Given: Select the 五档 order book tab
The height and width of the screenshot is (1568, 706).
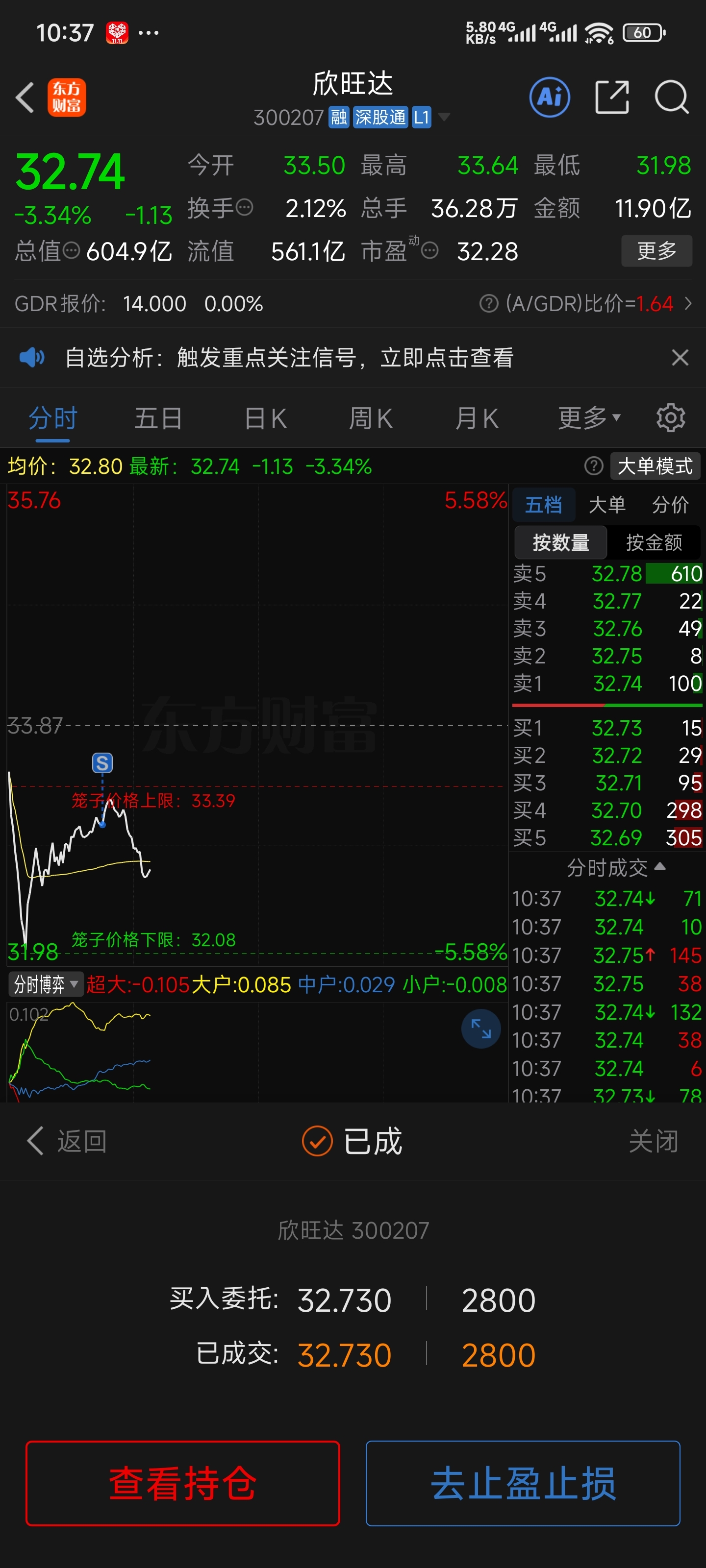Looking at the screenshot, I should point(543,505).
